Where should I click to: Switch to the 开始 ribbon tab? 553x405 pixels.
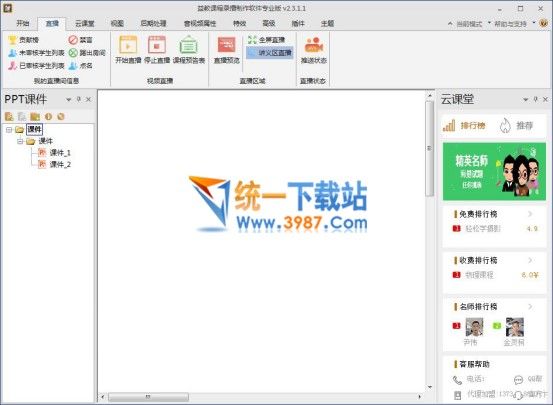point(23,24)
